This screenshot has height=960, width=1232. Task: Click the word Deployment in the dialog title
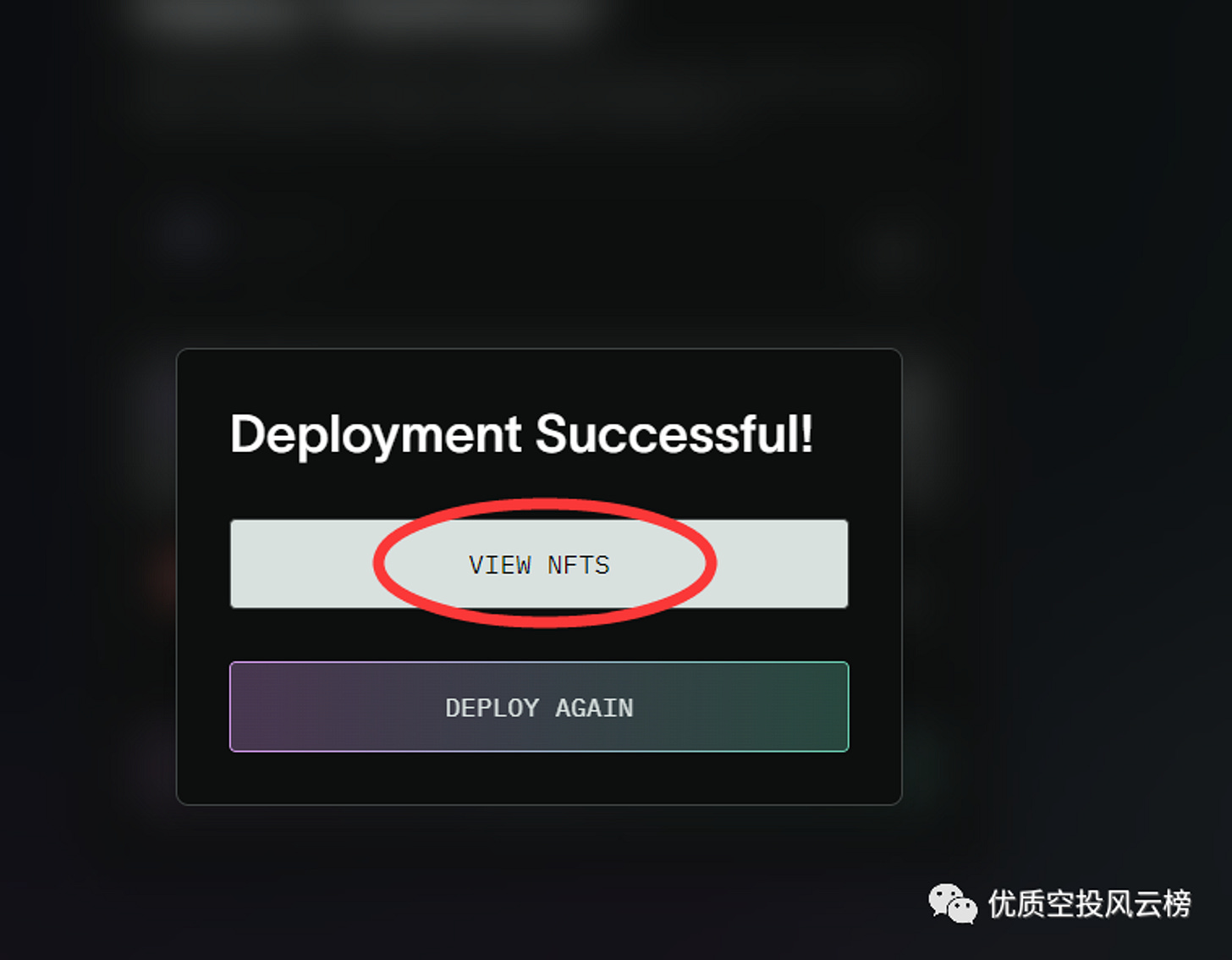point(376,436)
